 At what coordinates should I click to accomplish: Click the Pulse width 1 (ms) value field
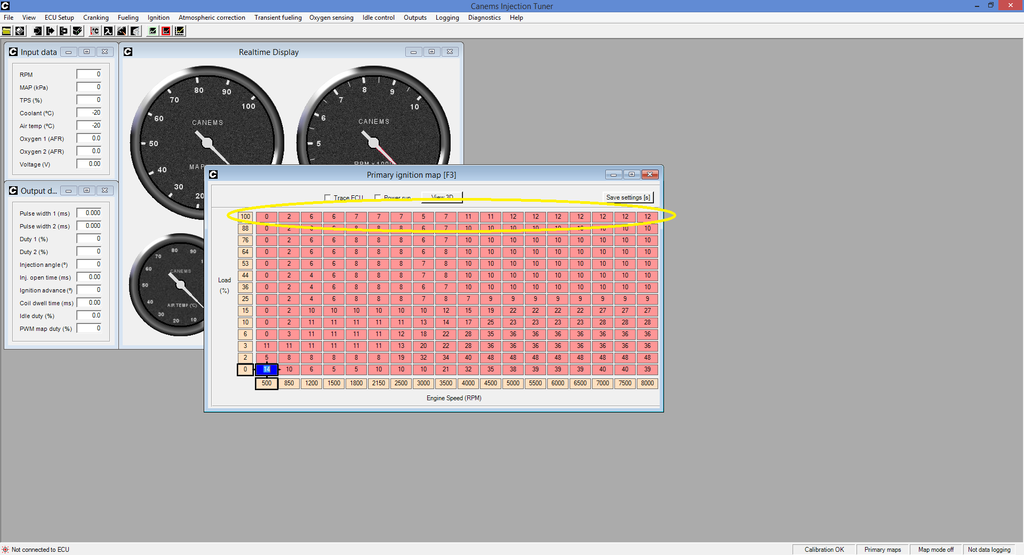[x=89, y=213]
